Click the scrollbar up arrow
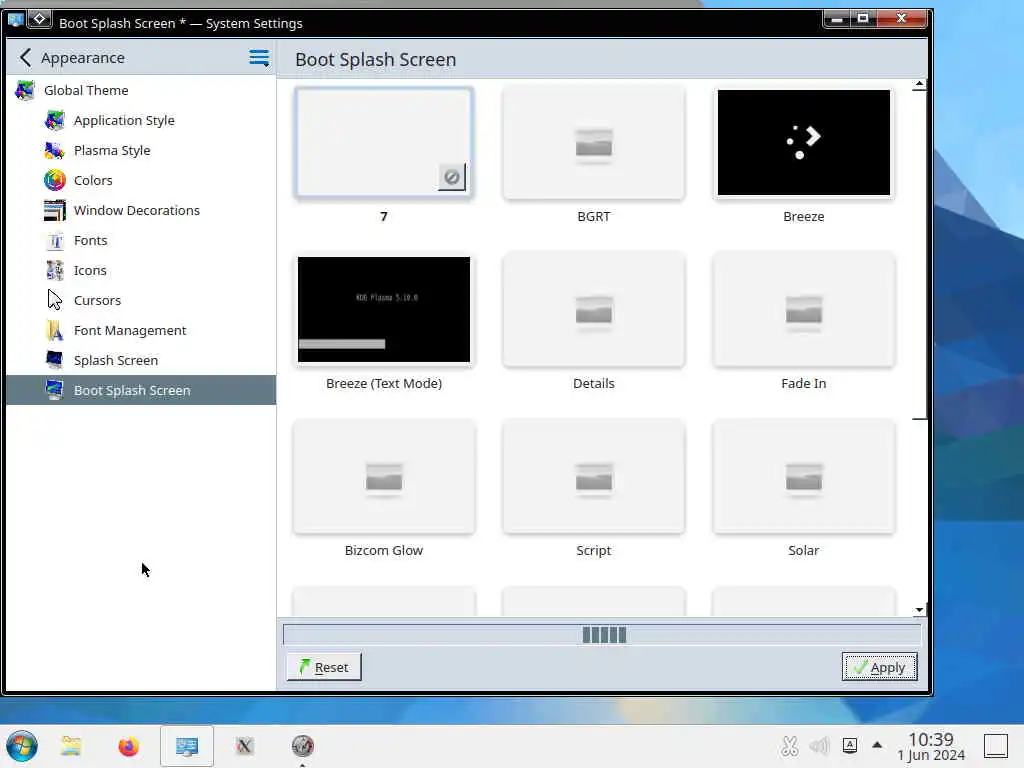The width and height of the screenshot is (1024, 768). coord(919,84)
